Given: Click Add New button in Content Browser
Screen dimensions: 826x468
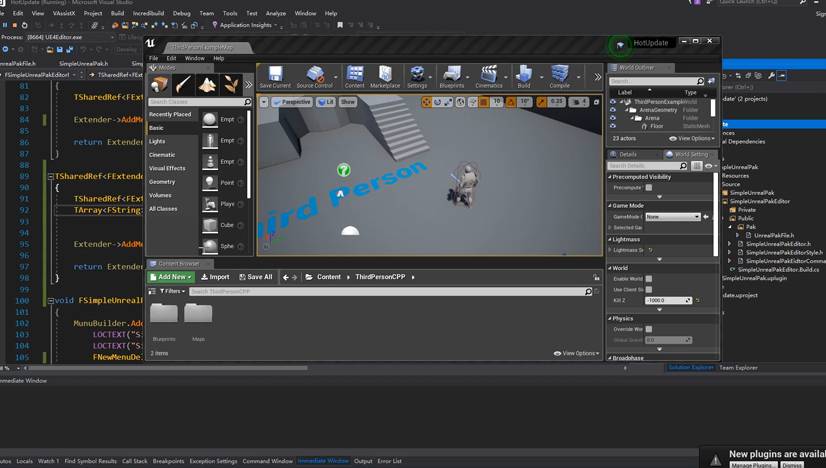Looking at the screenshot, I should click(x=171, y=277).
